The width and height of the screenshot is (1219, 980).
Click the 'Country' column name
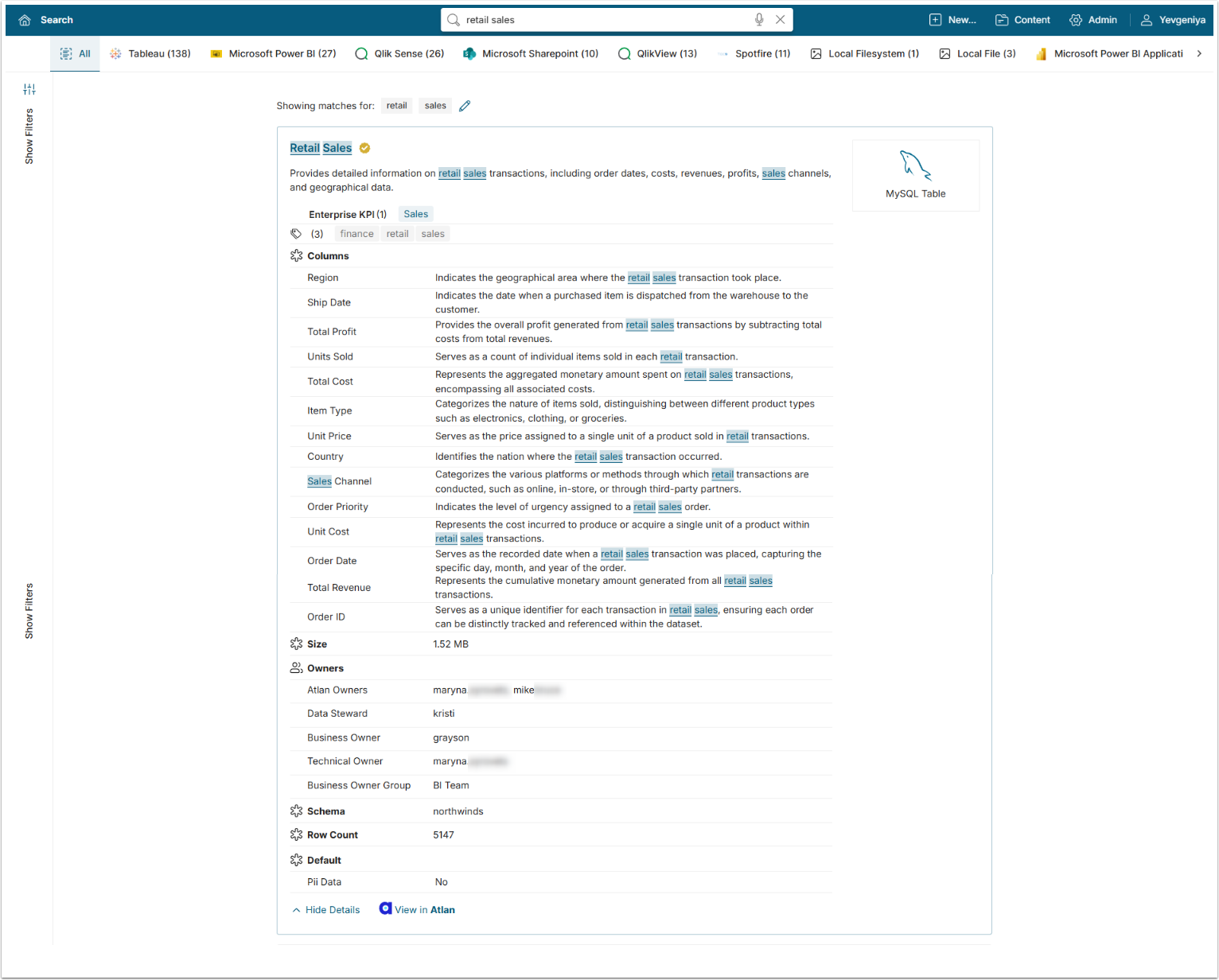pos(325,457)
